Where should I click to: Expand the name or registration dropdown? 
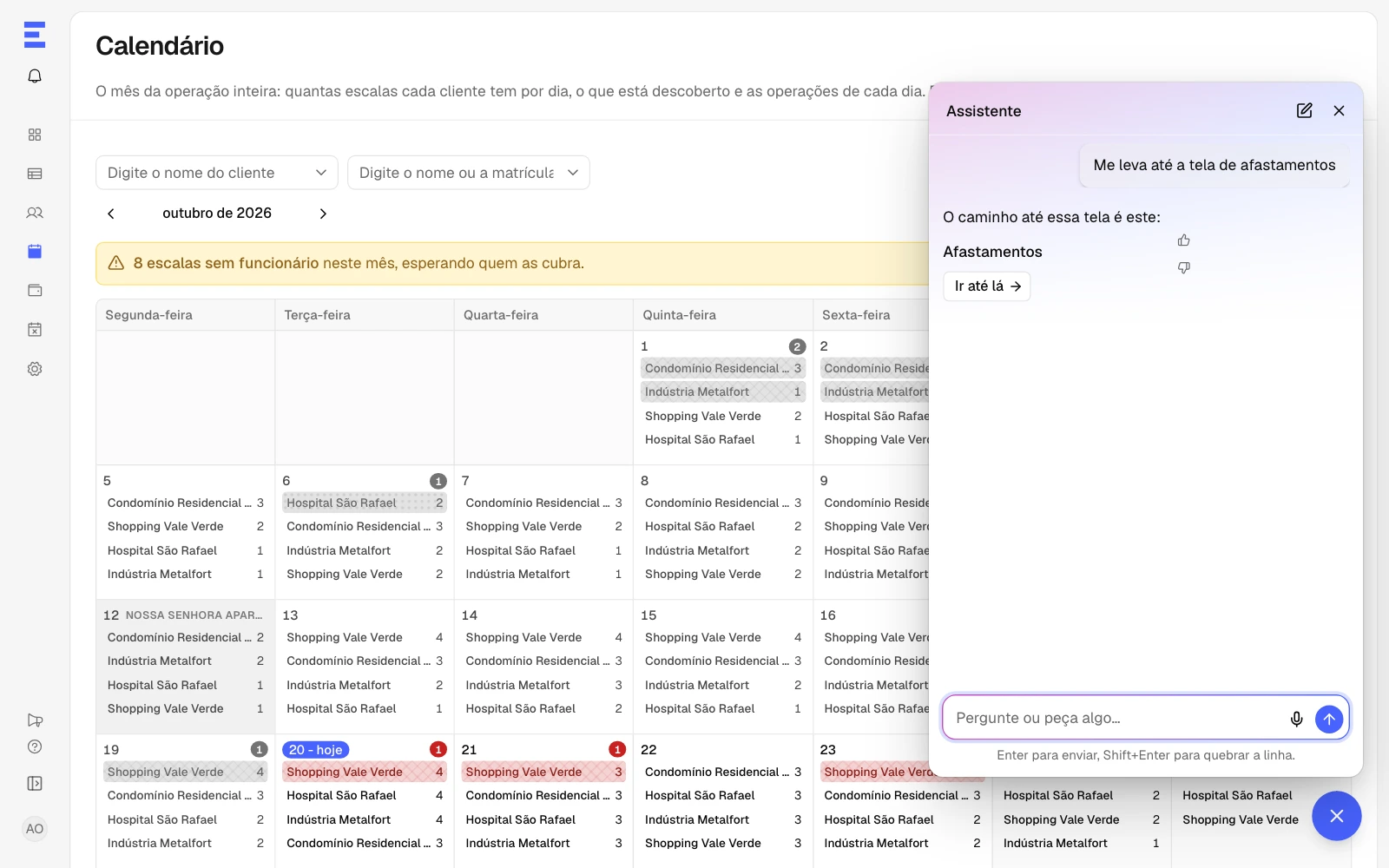469,173
